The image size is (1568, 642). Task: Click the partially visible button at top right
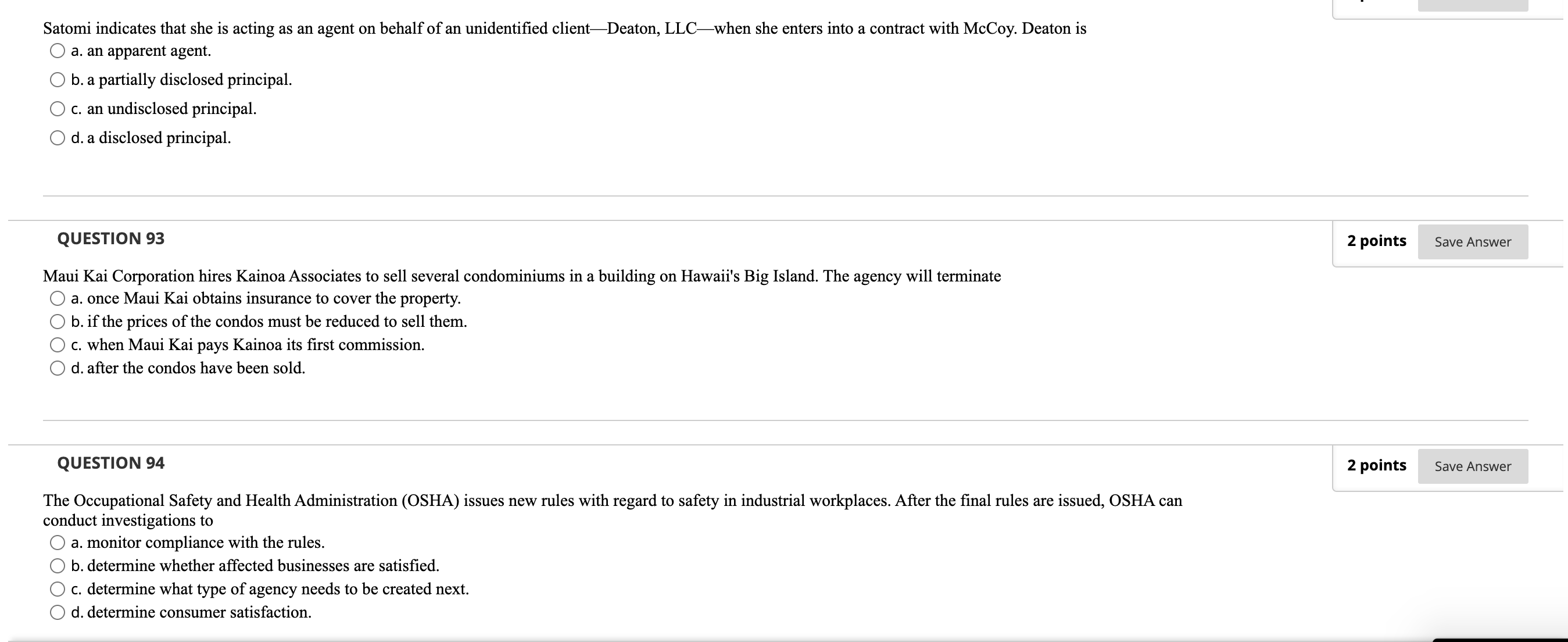[1473, 5]
